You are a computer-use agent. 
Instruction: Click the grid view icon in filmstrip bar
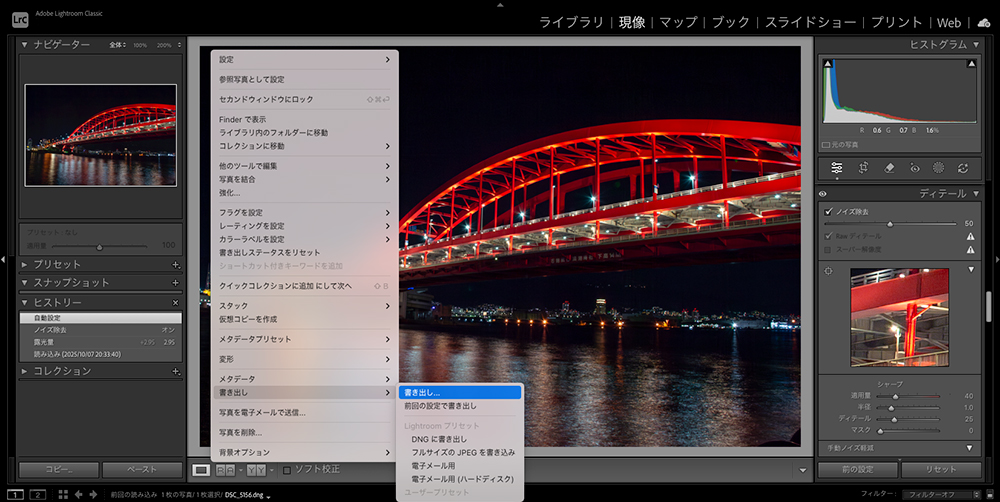pyautogui.click(x=64, y=494)
